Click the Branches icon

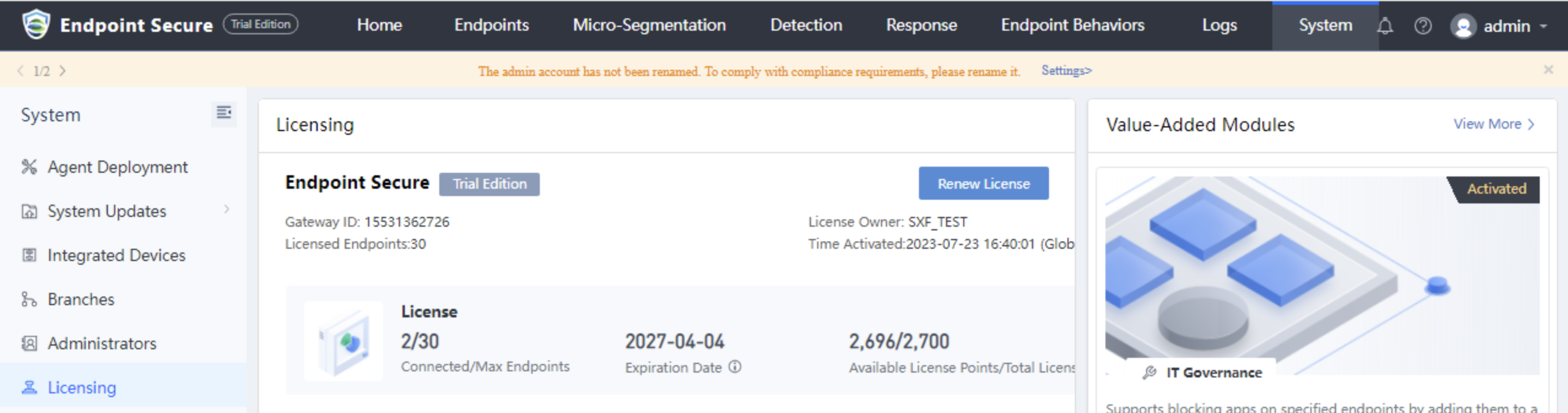pos(29,299)
